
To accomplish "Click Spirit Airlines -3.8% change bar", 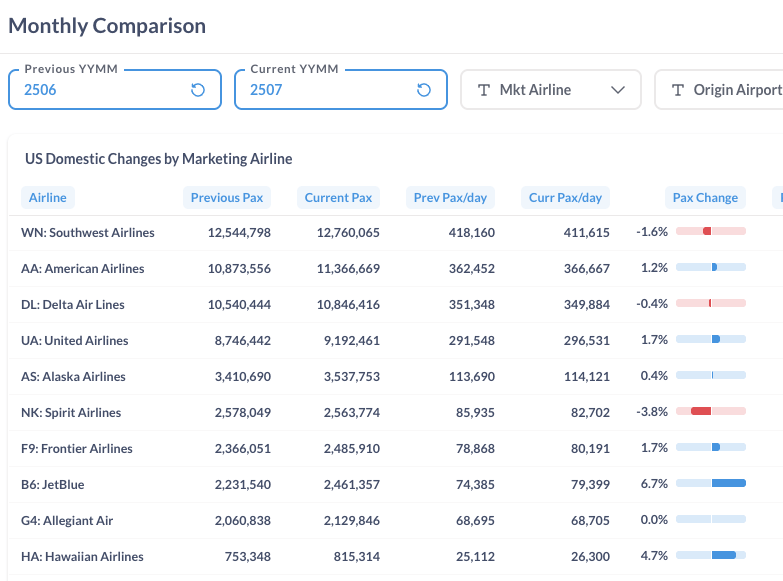I will point(711,411).
